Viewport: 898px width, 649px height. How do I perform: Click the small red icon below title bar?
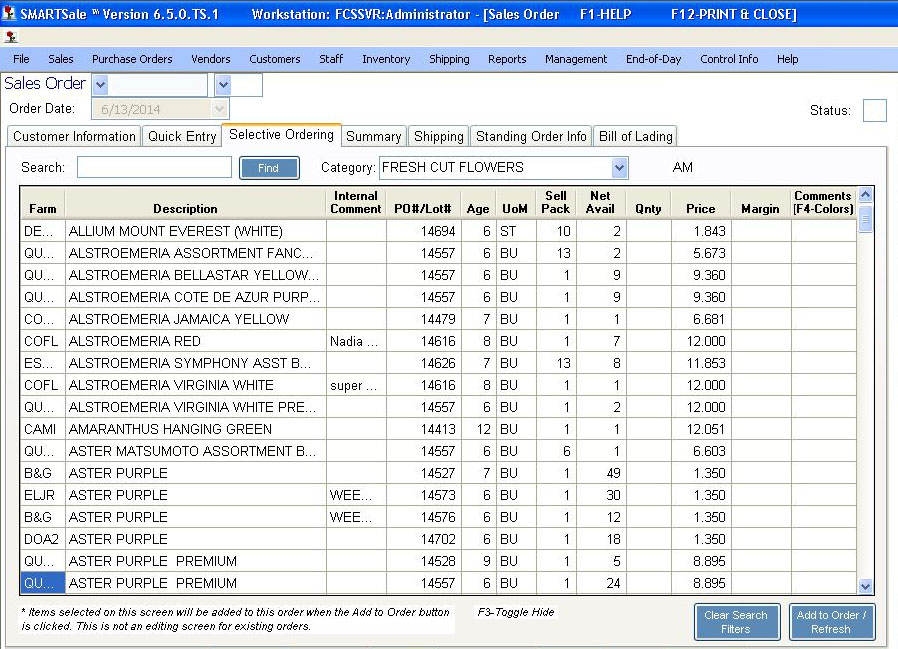9,36
